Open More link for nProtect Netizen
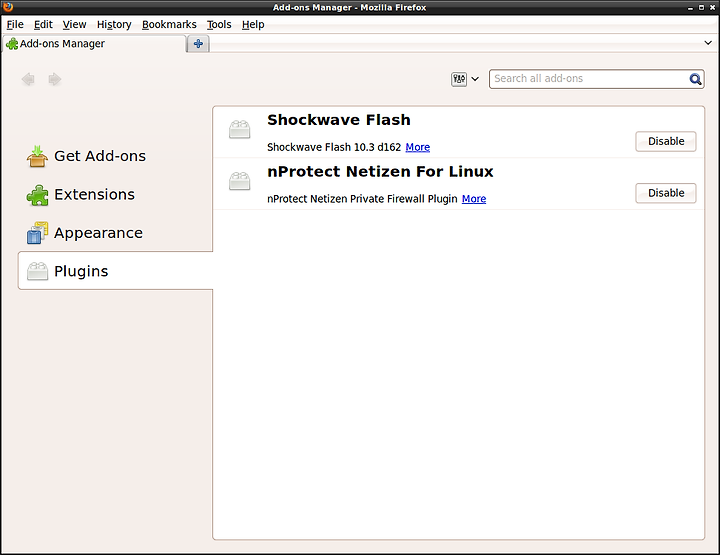 (474, 199)
